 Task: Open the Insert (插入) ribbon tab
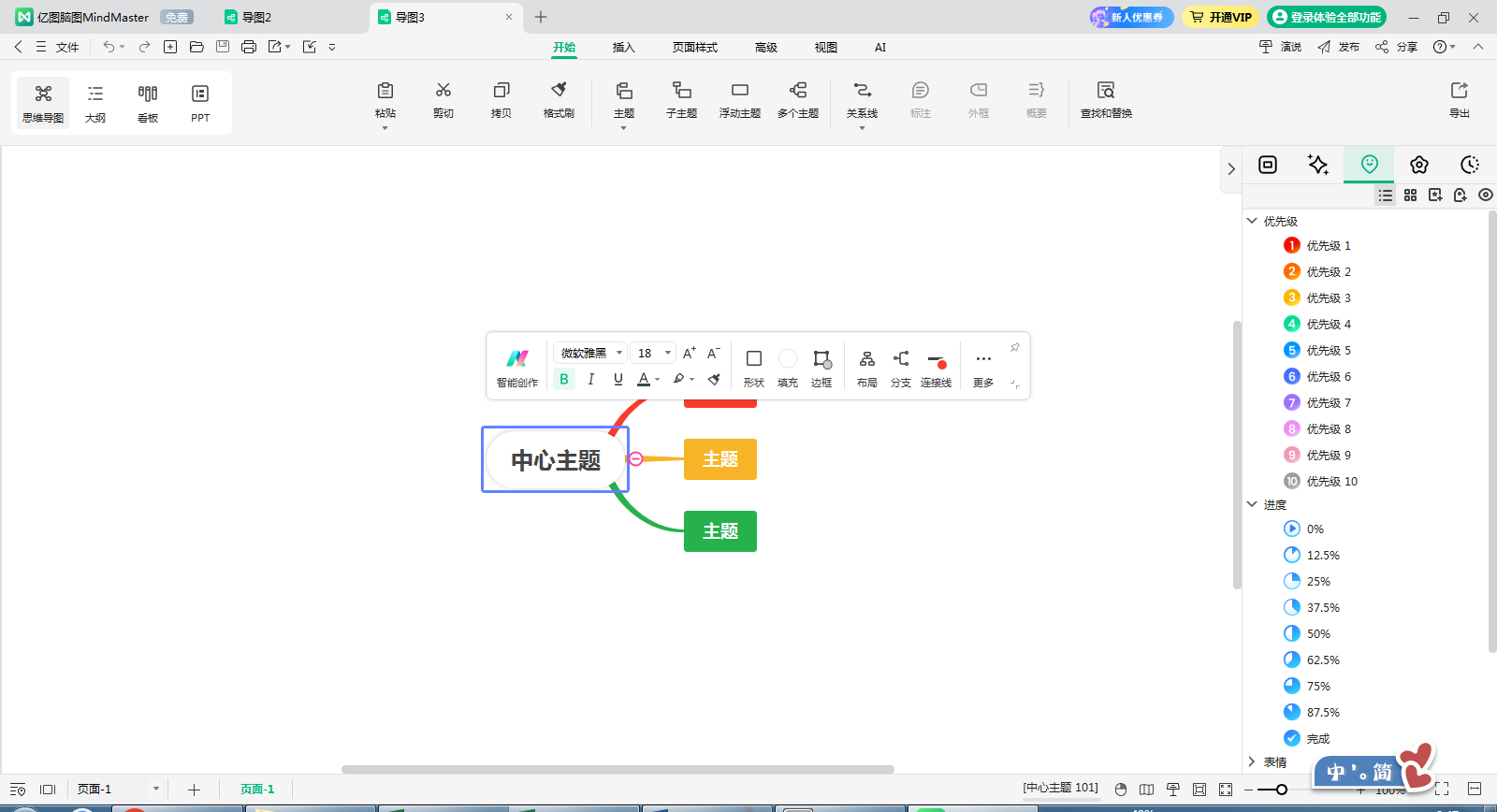click(x=624, y=47)
